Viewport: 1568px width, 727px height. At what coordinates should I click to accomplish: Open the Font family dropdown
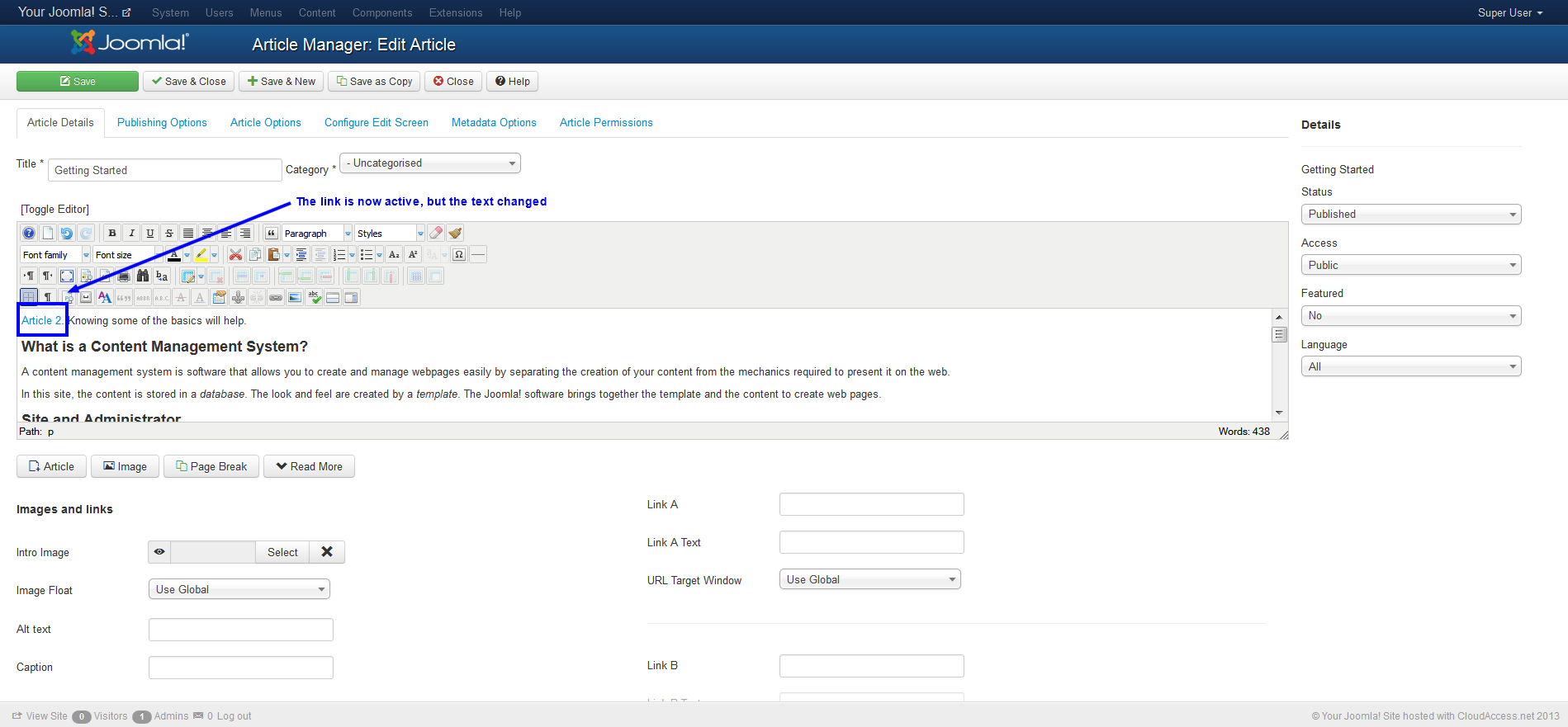(55, 255)
